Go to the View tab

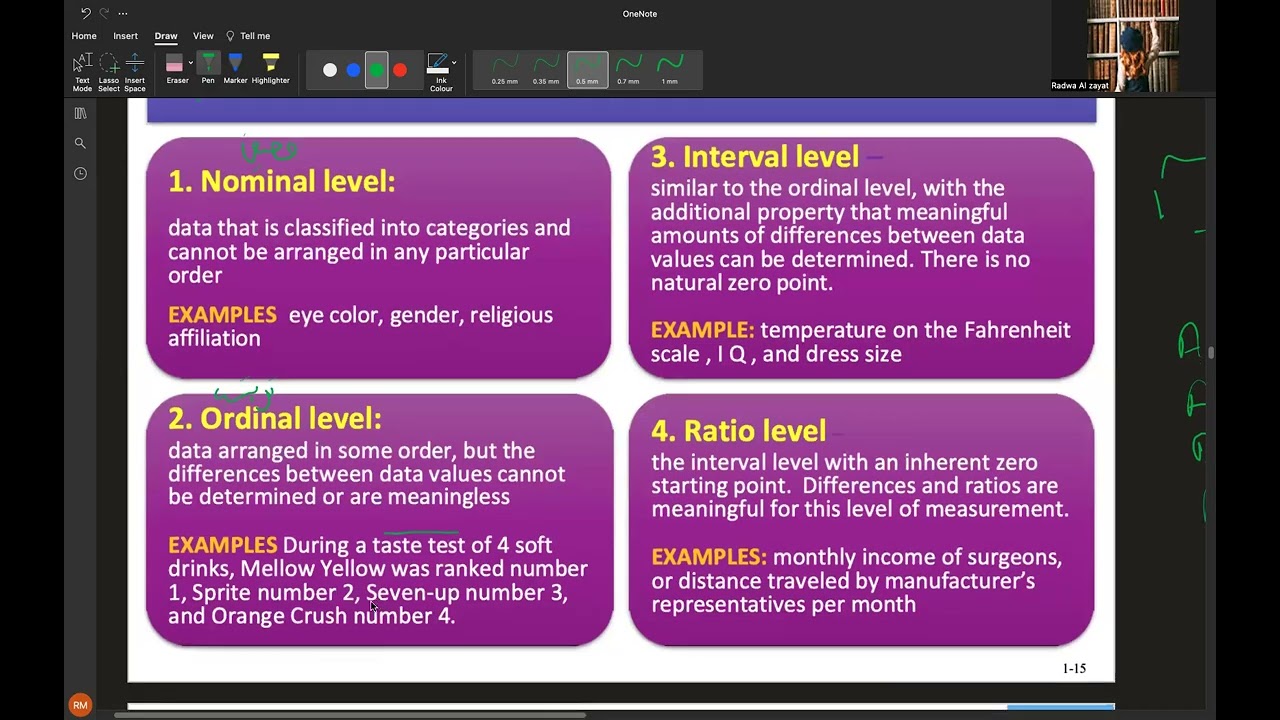pyautogui.click(x=203, y=36)
